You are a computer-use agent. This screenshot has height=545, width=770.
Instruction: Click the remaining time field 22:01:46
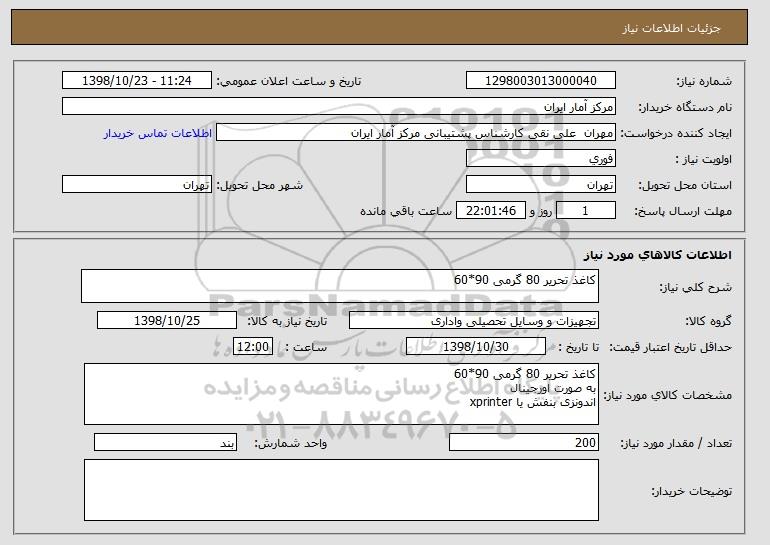pos(491,211)
